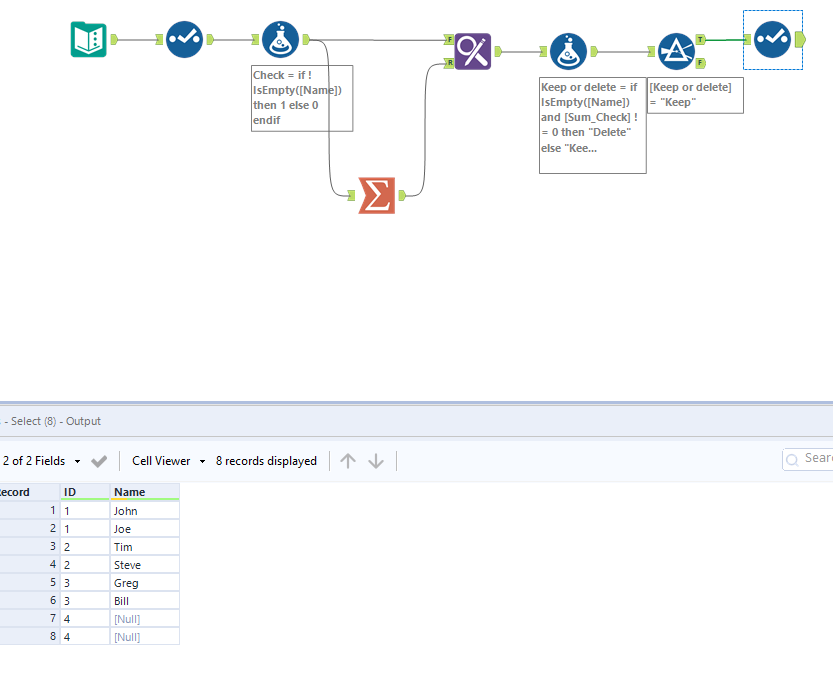Select the purple Find Replace tool
This screenshot has width=833, height=680.
(x=473, y=51)
